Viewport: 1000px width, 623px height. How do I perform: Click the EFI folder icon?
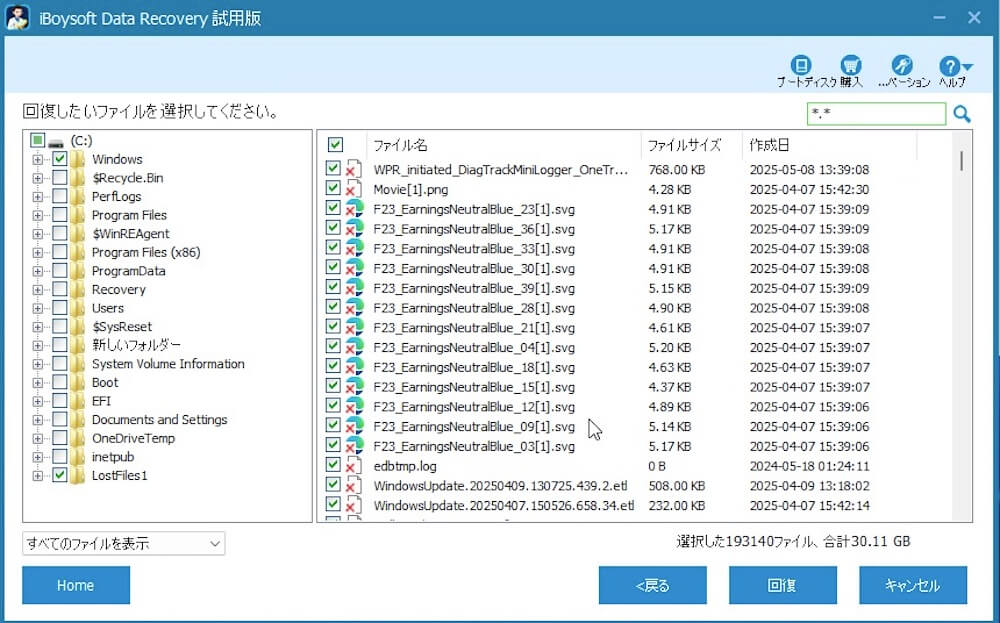click(x=77, y=401)
